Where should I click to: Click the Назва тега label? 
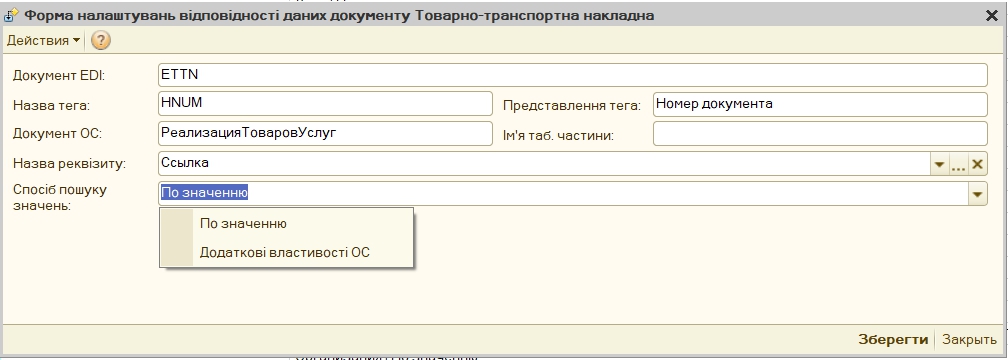(x=51, y=105)
